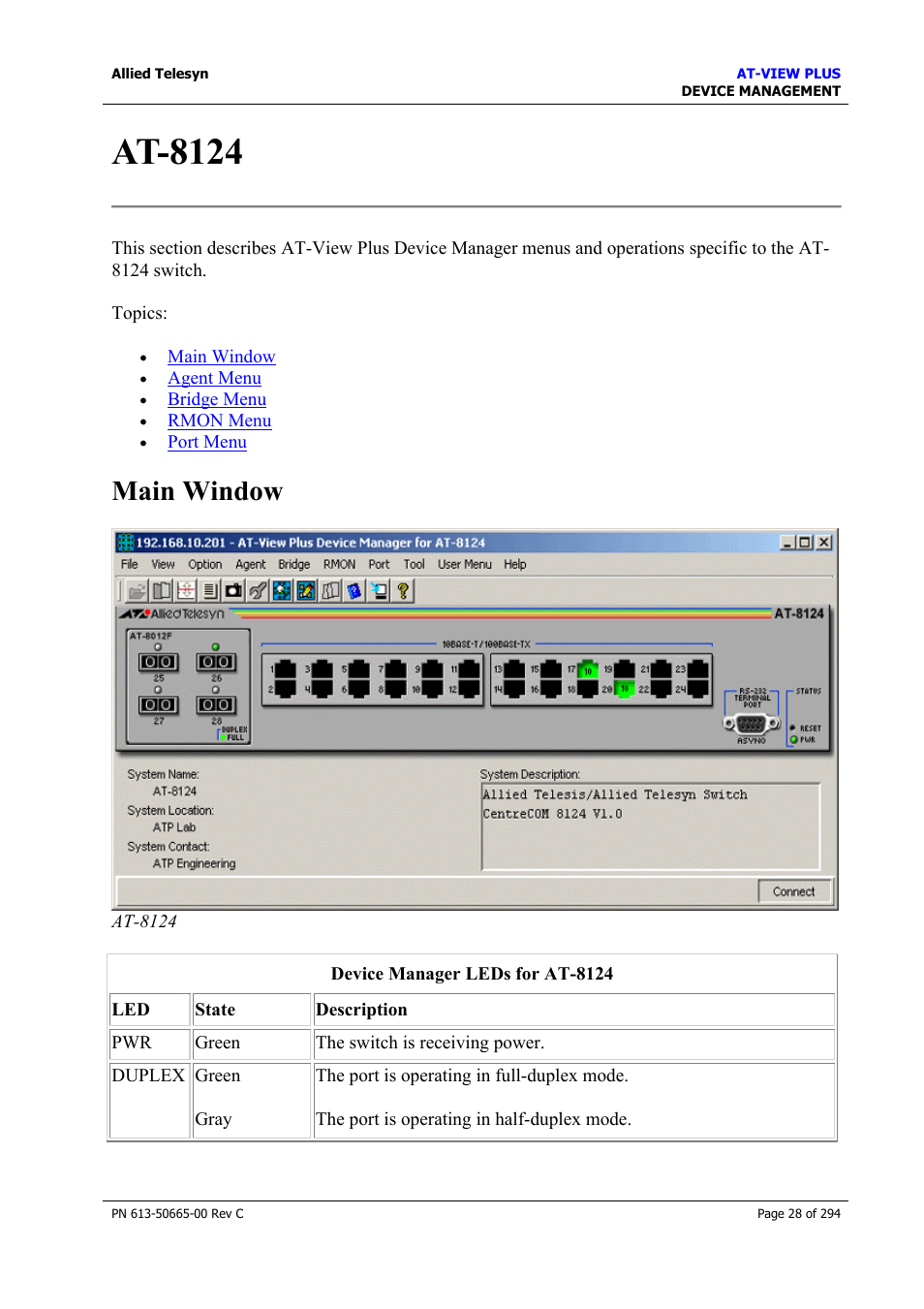This screenshot has height=1309, width=924.
Task: Click the red line split-view toolbar icon
Action: click(186, 590)
